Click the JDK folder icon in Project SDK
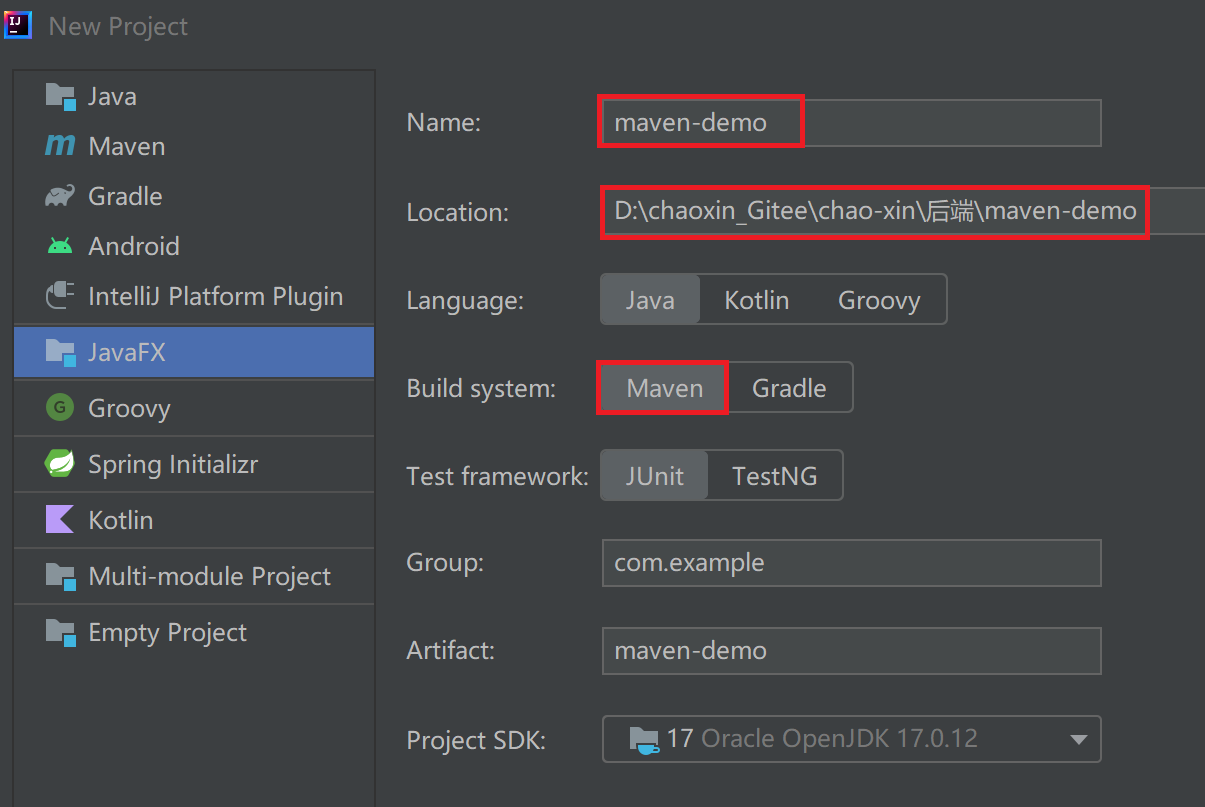Screen dimensions: 1205x807 [644, 740]
